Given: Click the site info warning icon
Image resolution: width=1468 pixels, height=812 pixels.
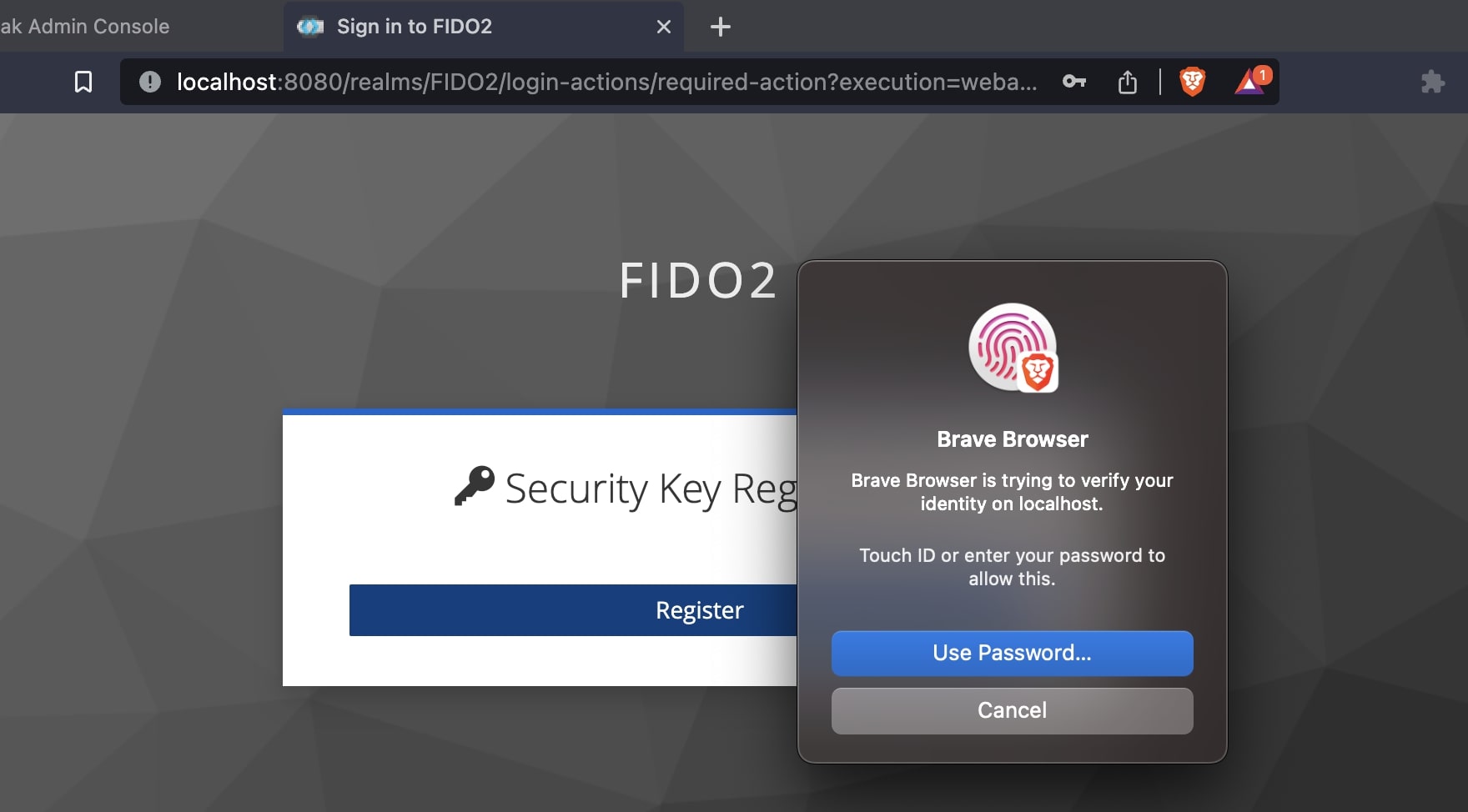Looking at the screenshot, I should [150, 82].
